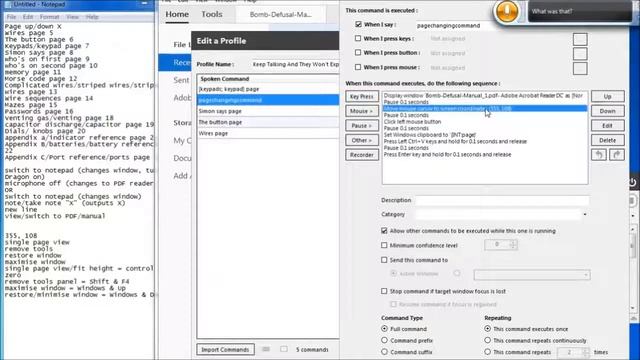The width and height of the screenshot is (640, 360).
Task: Open Bomb-Defusal-Ma... document tab
Action: (280, 14)
